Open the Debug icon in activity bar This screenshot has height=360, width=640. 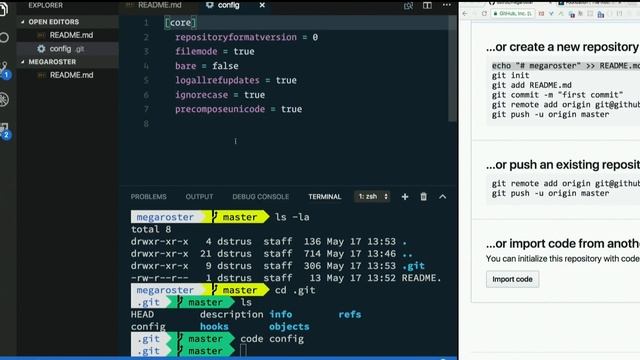click(4, 100)
